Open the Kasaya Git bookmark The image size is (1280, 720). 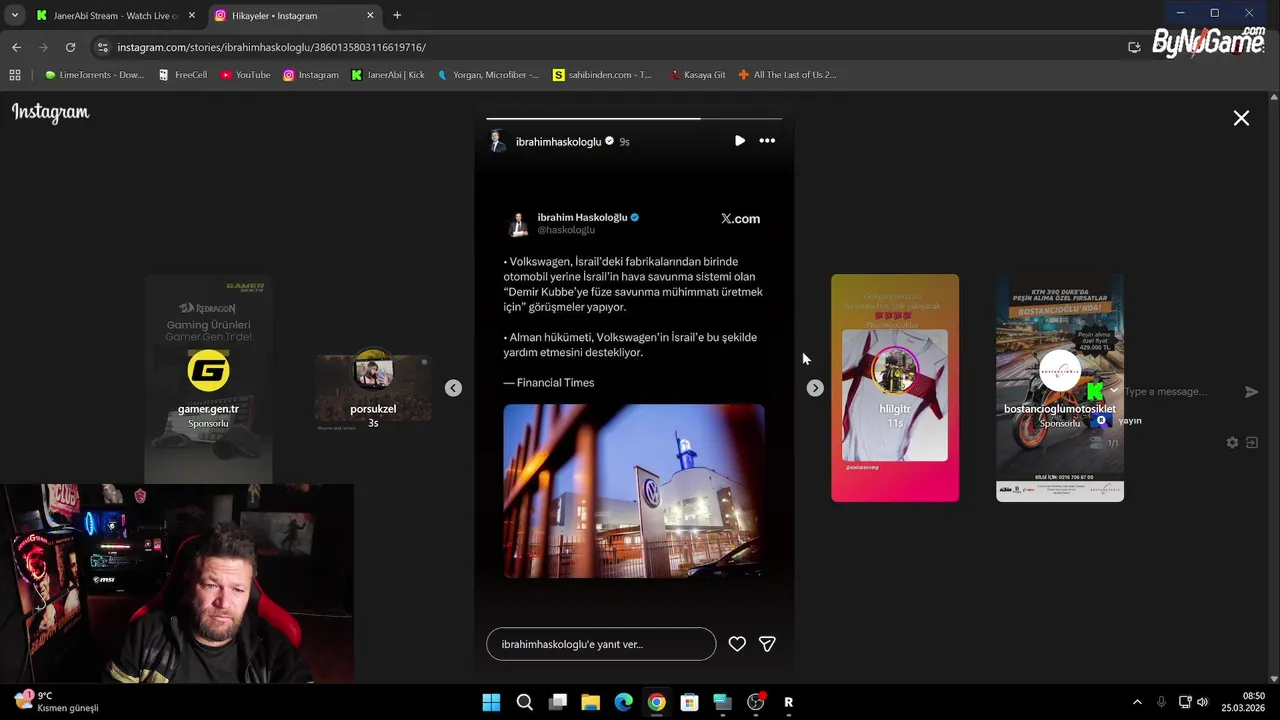point(697,75)
